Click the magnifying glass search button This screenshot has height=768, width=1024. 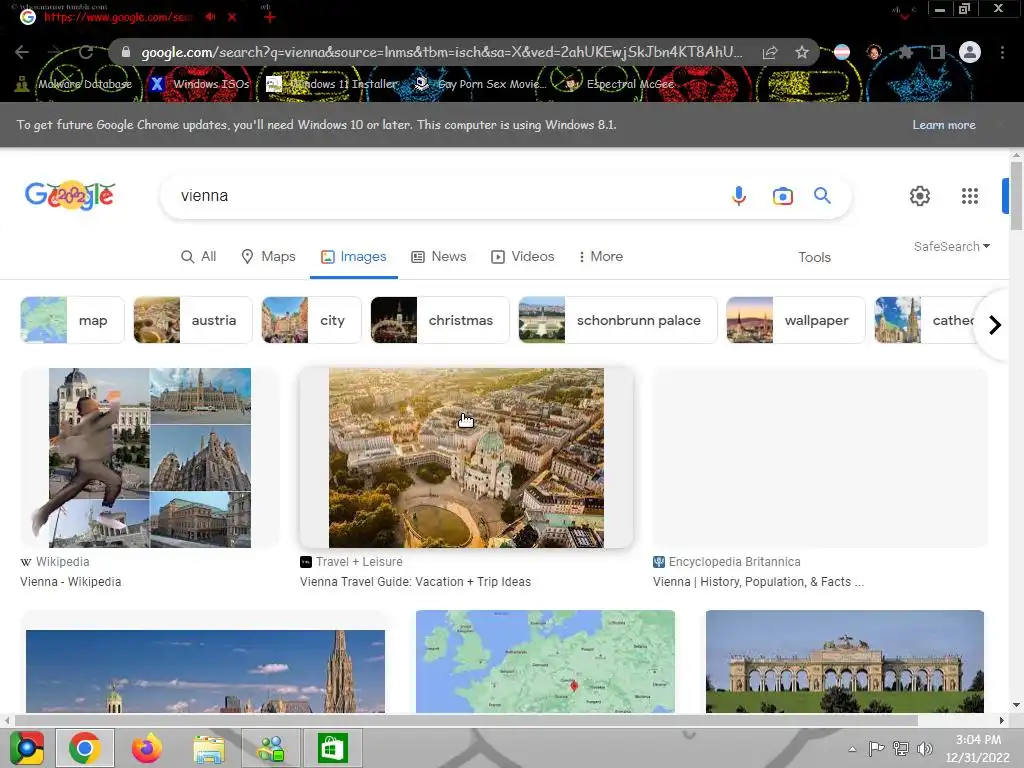[x=822, y=195]
